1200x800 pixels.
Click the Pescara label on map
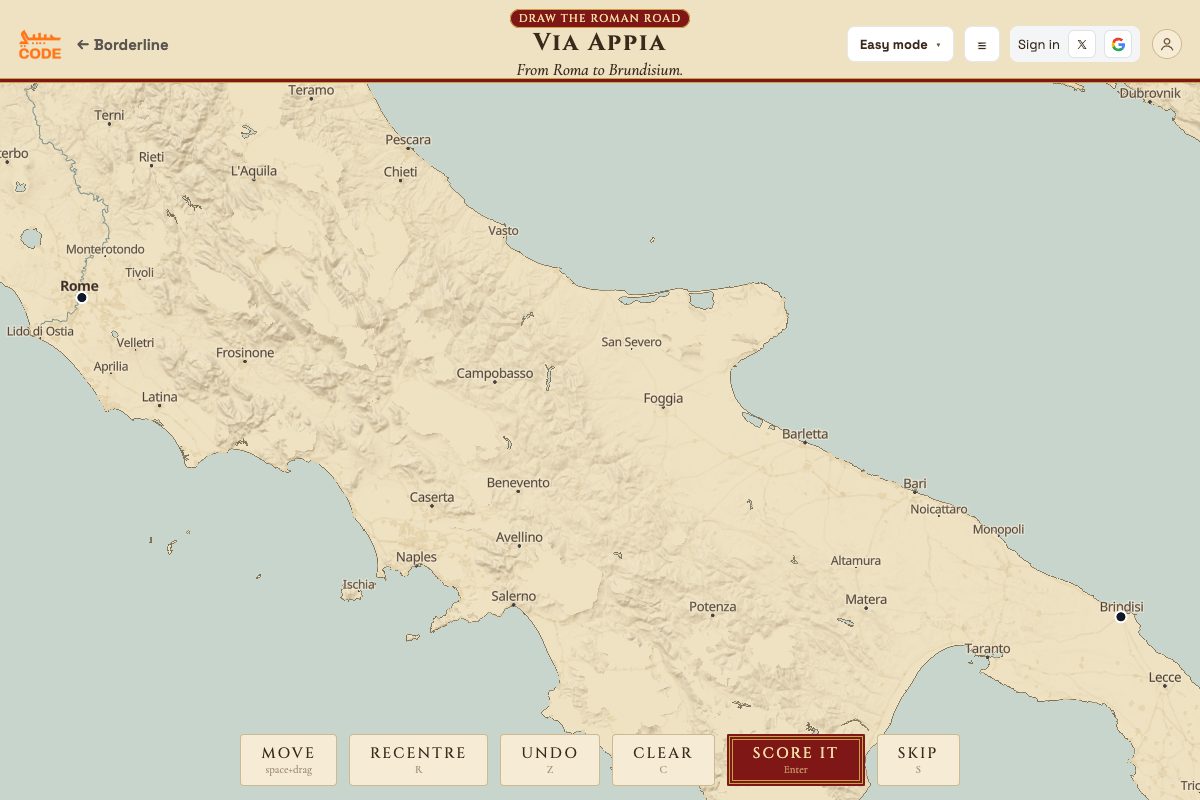408,140
